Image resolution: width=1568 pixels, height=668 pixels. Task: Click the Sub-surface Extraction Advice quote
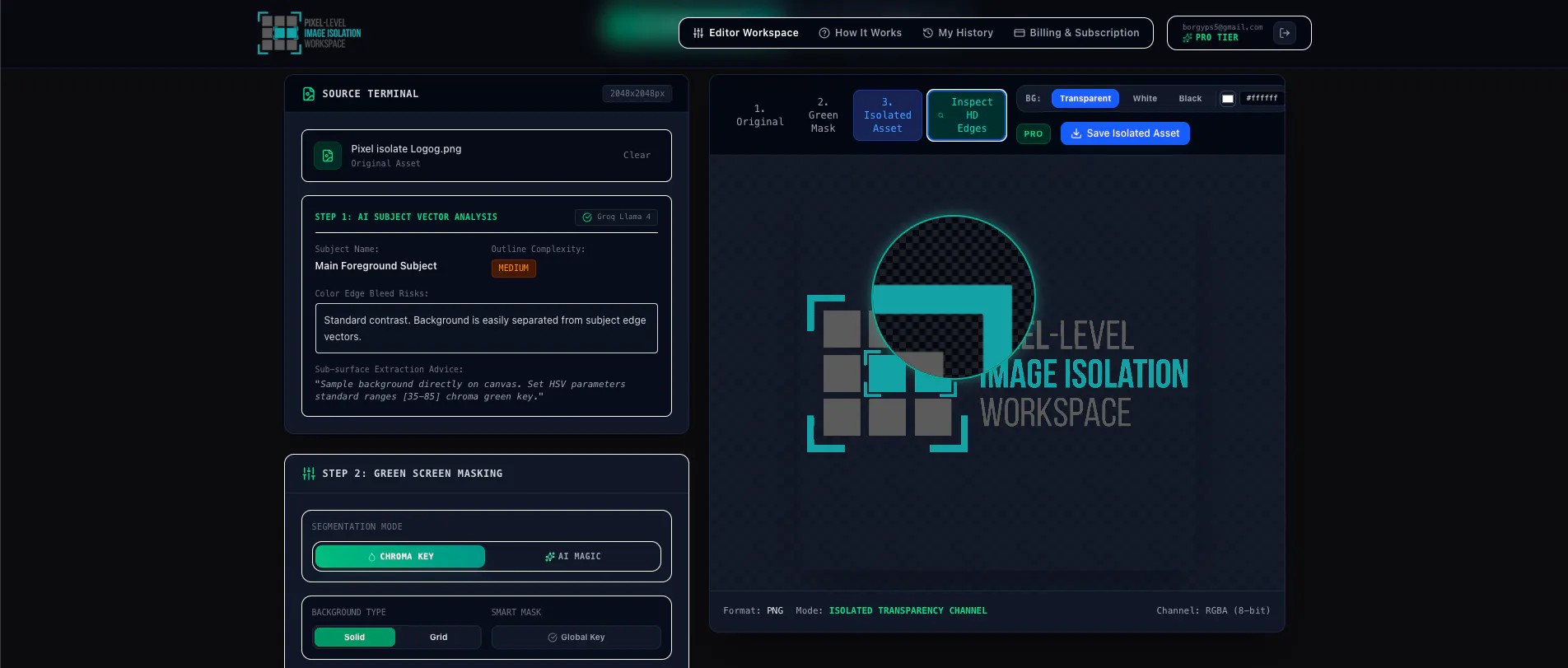point(470,390)
